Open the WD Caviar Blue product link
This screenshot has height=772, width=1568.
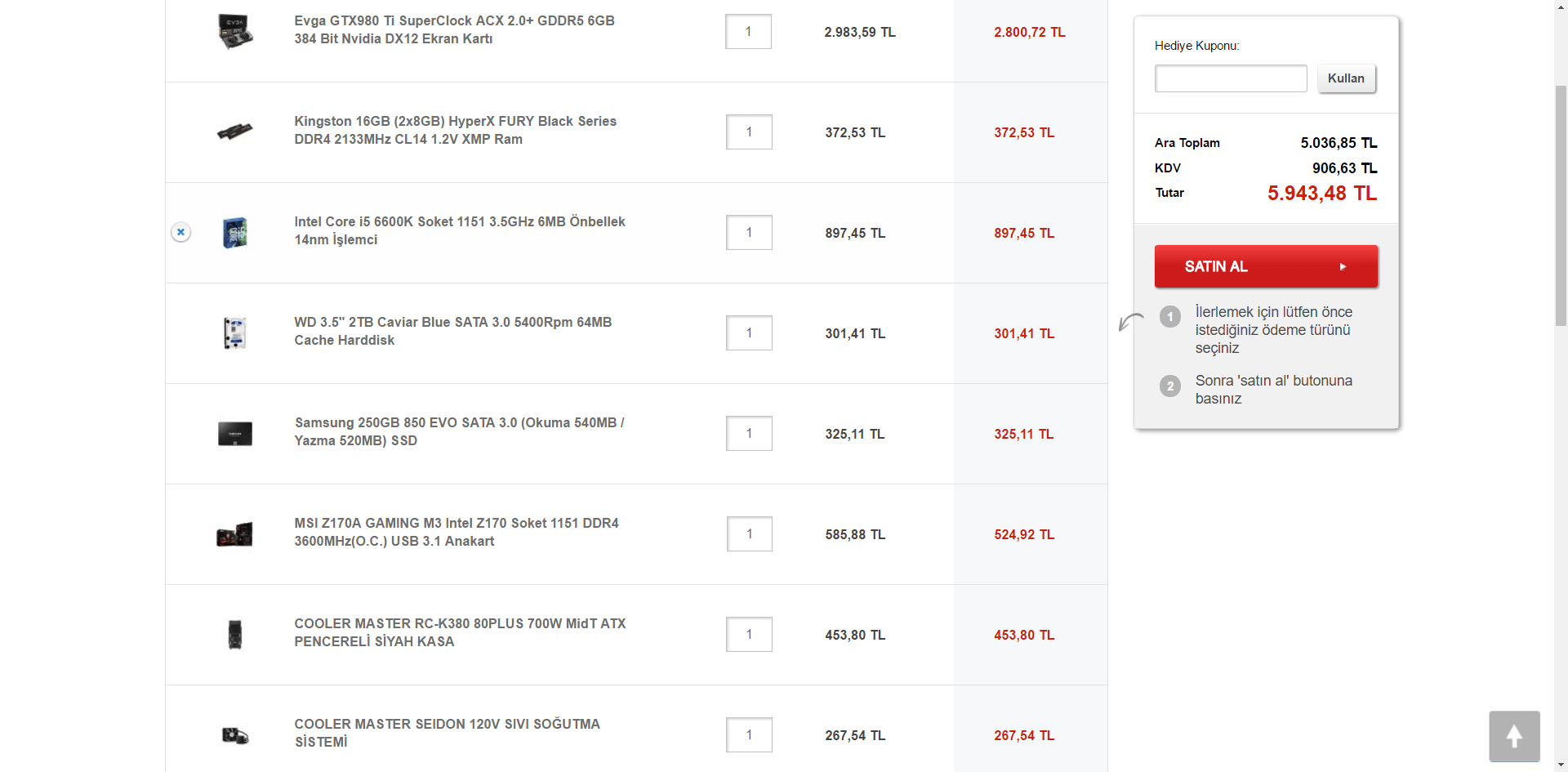pyautogui.click(x=452, y=331)
